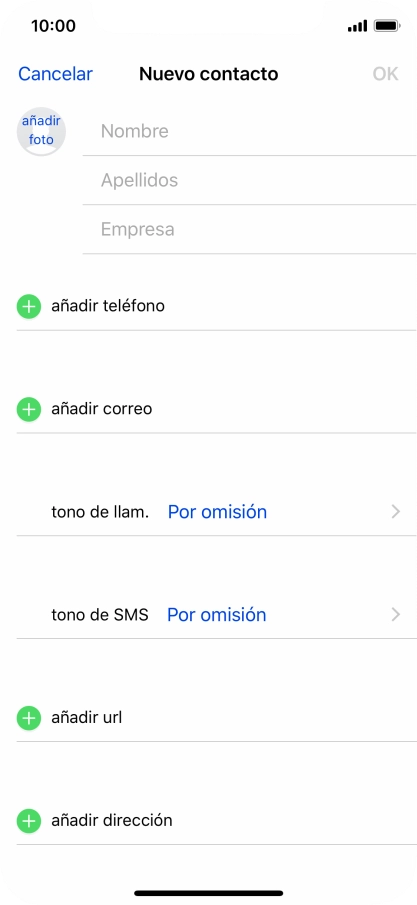Image resolution: width=417 pixels, height=905 pixels.
Task: Open Por omisión value for tono de SMS
Action: pyautogui.click(x=217, y=615)
